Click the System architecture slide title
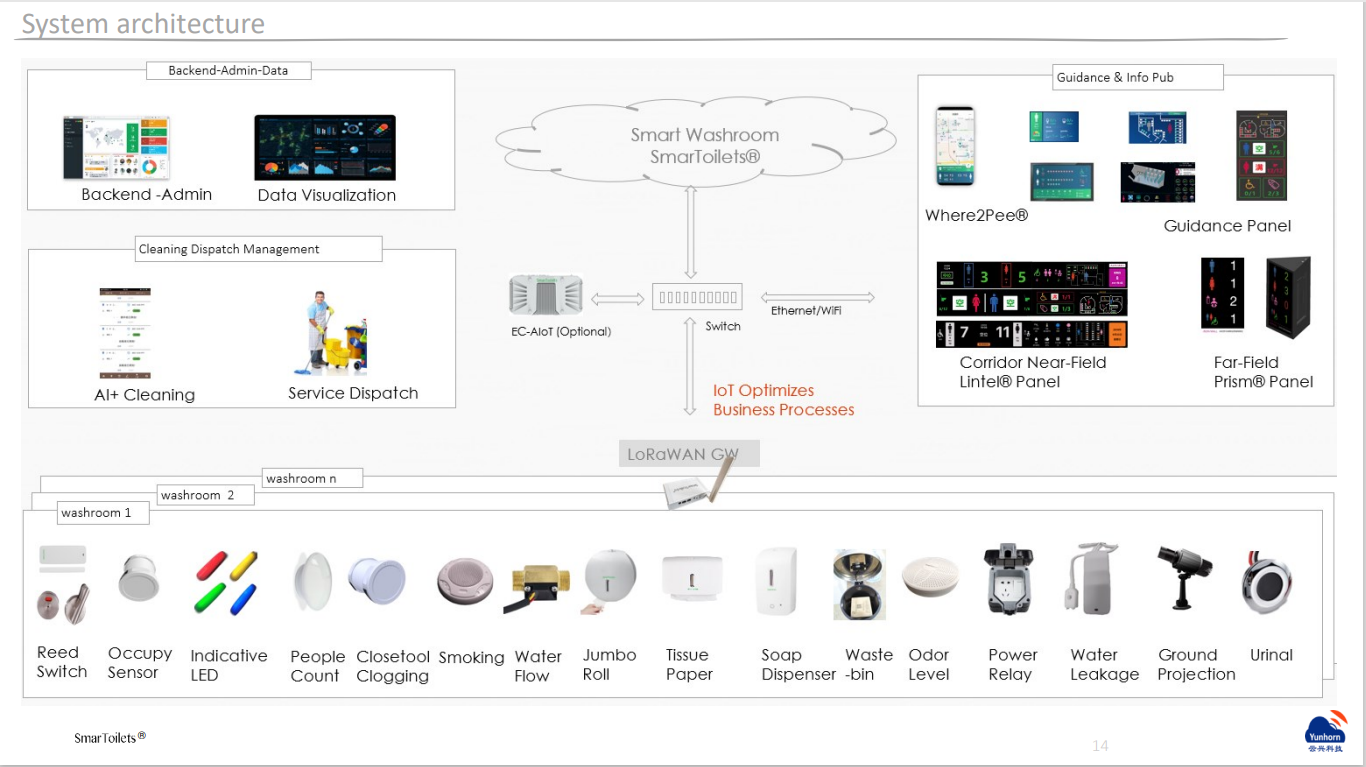Screen dimensions: 1366x767 coord(143,24)
